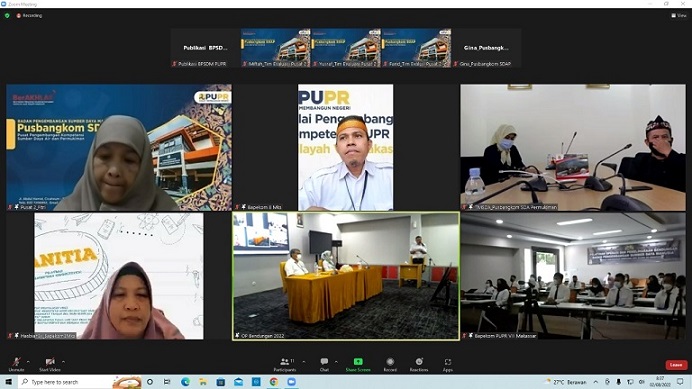The width and height of the screenshot is (692, 389).
Task: Expand the arrow next to Participants
Action: 304,362
